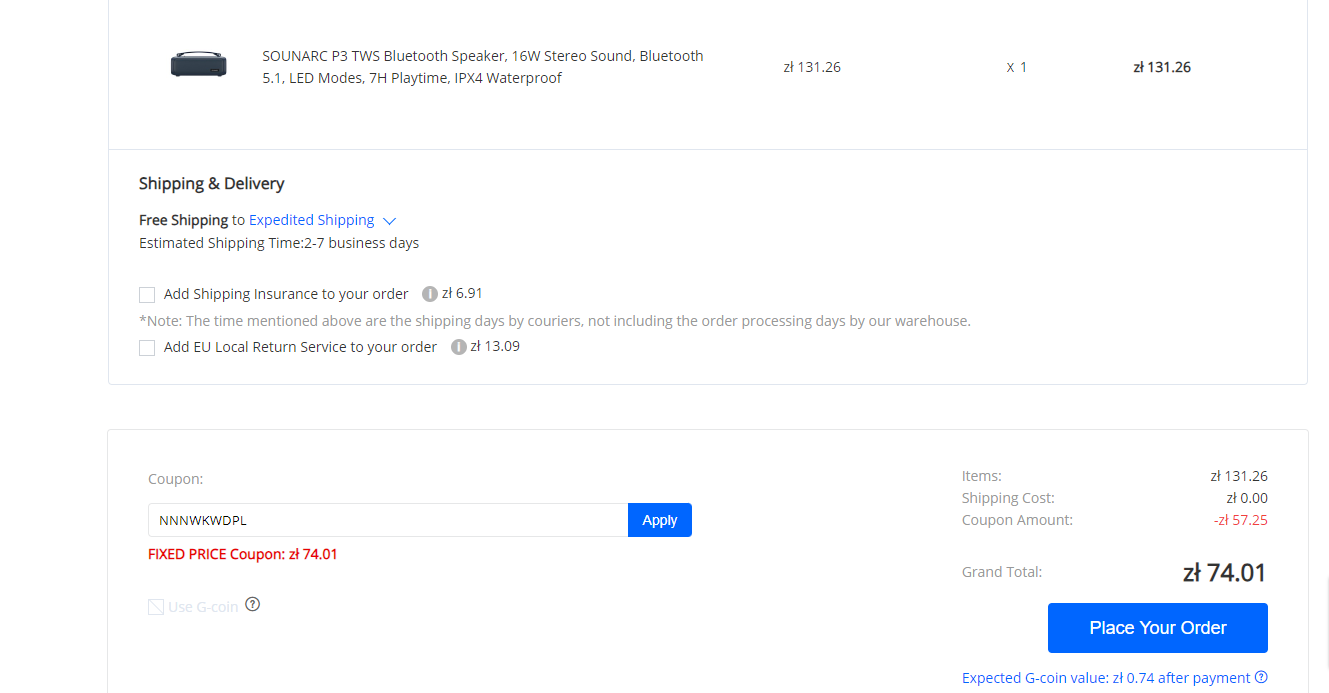Click the SOUNARC speaker product thumbnail

coord(199,66)
